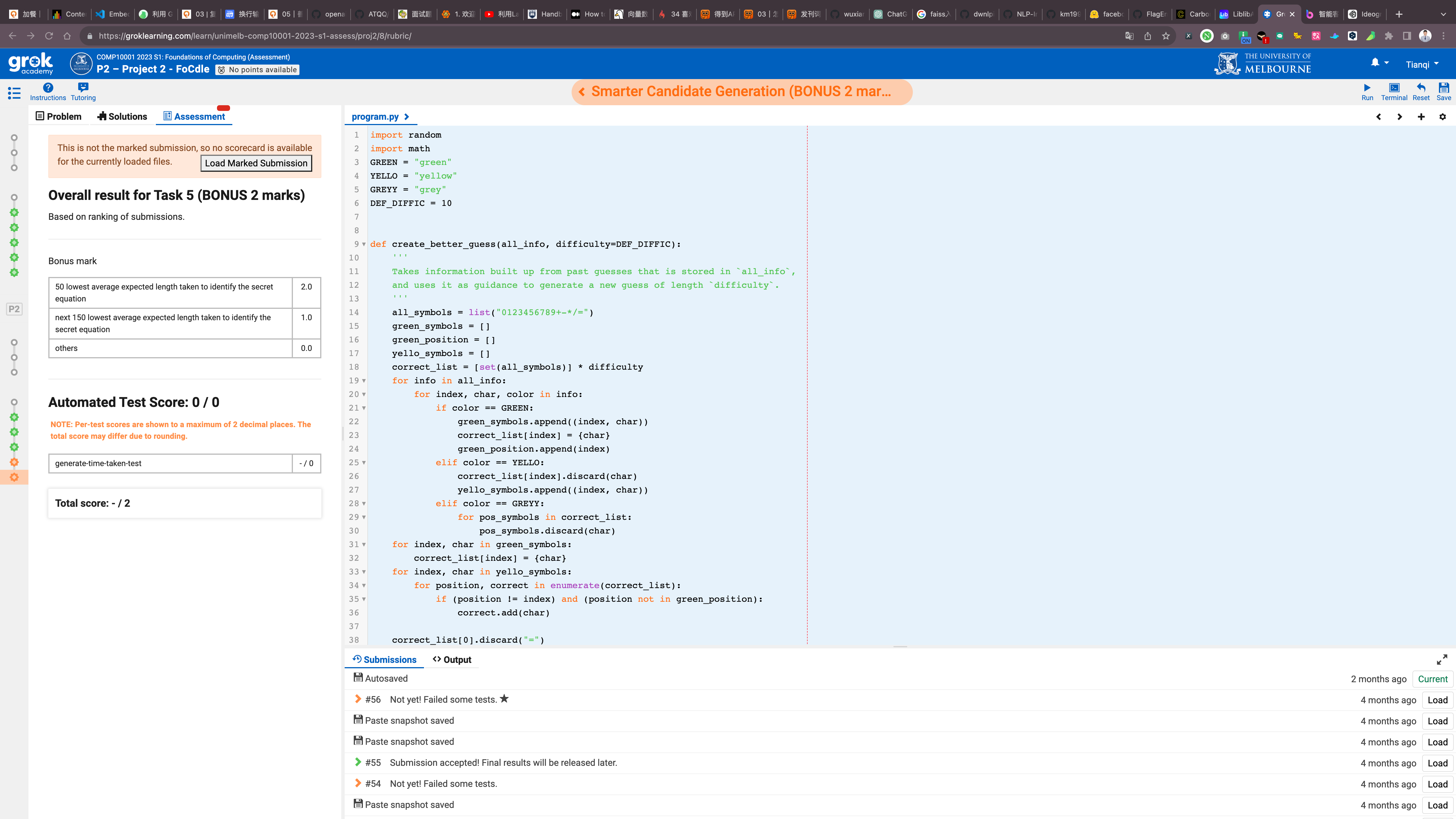Click the course crest icon beside COMP10001
Image resolution: width=1456 pixels, height=819 pixels.
81,64
